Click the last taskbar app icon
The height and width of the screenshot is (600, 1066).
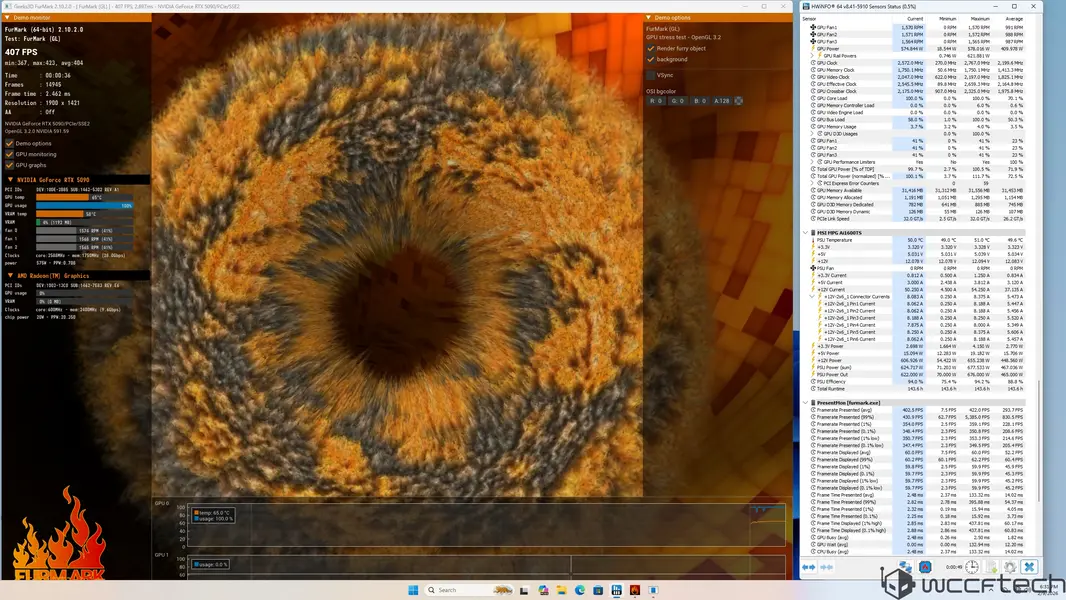click(x=653, y=590)
